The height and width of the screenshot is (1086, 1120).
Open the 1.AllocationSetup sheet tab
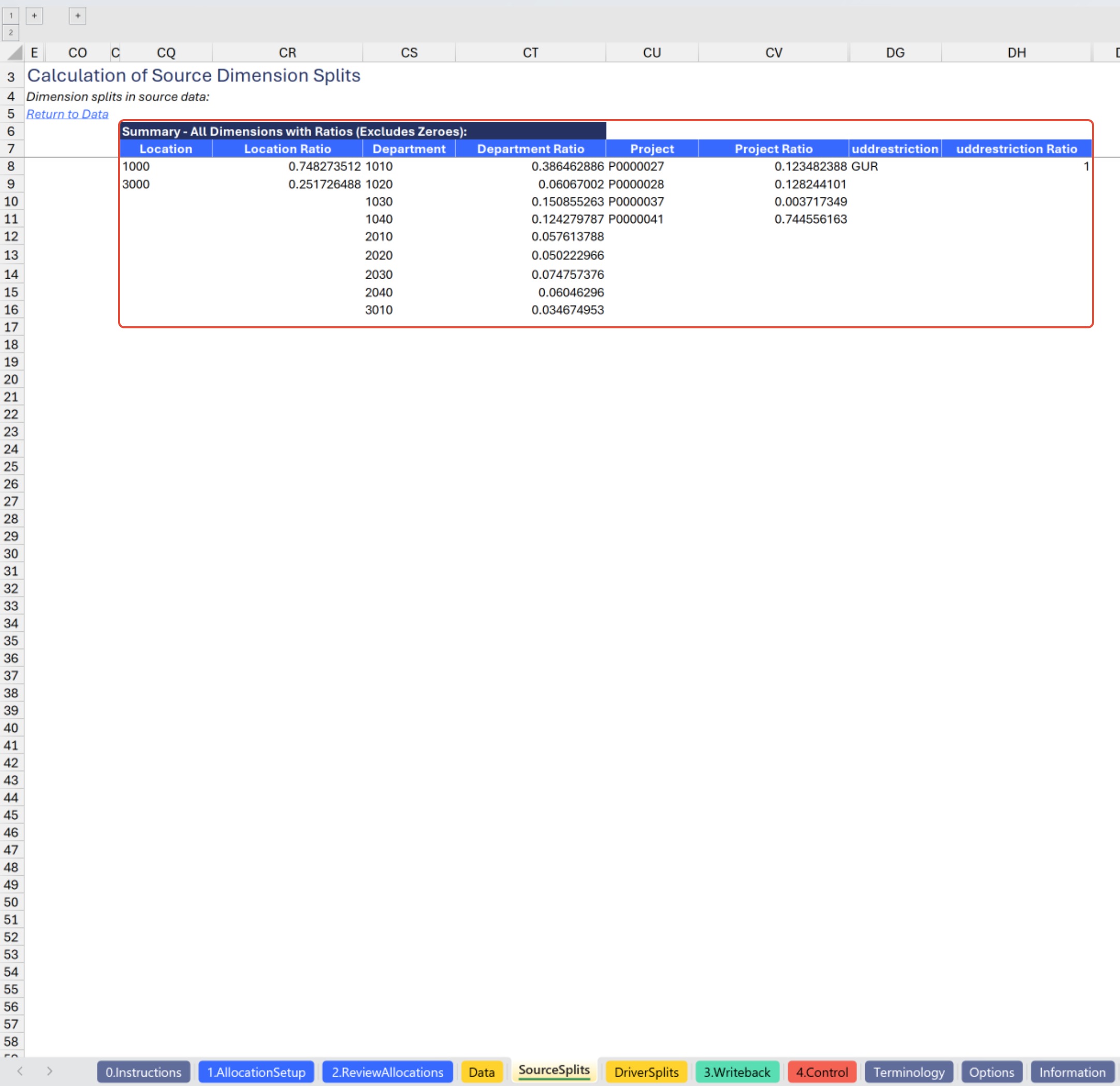256,1071
